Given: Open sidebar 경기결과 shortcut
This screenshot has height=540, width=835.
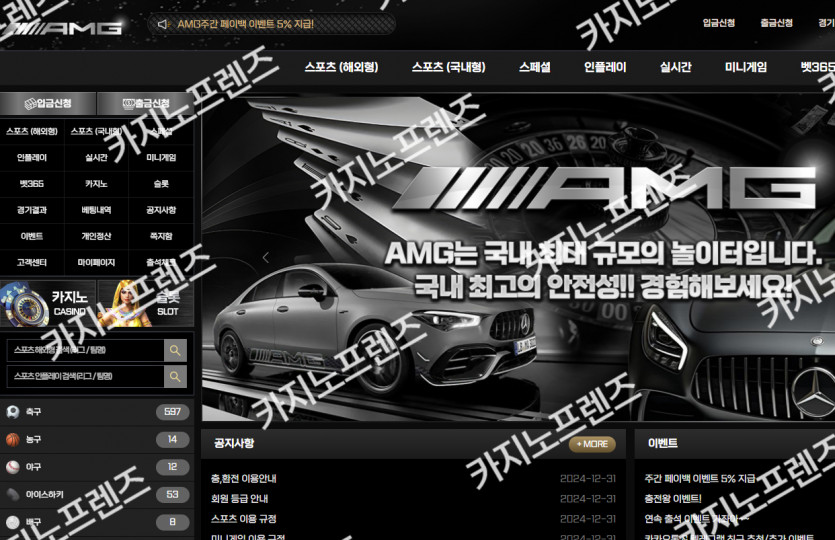Looking at the screenshot, I should point(32,210).
